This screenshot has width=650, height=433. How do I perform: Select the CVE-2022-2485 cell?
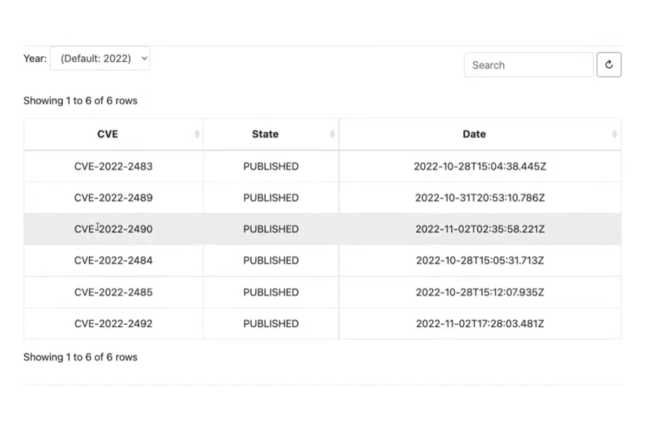point(113,292)
